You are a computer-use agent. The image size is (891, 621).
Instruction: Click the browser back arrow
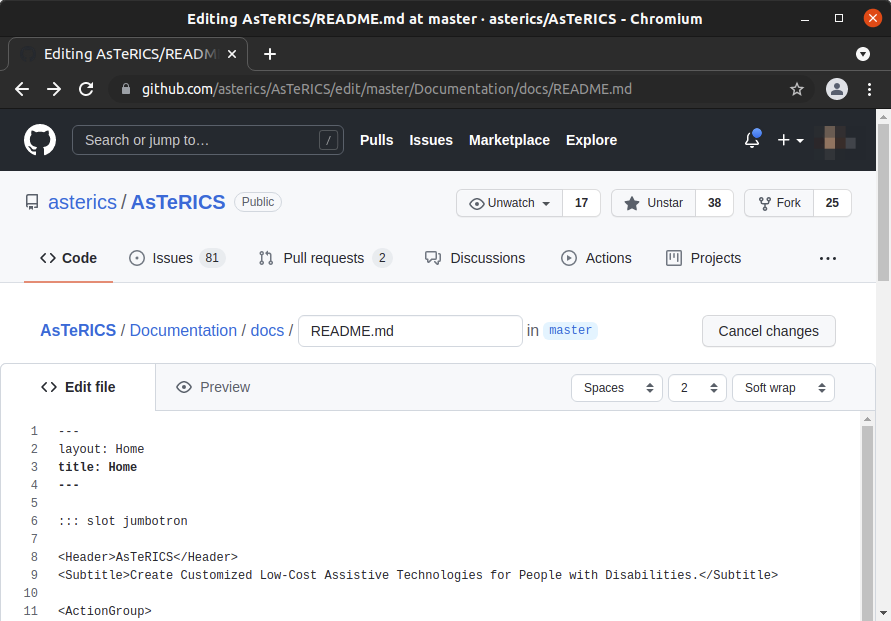(22, 89)
